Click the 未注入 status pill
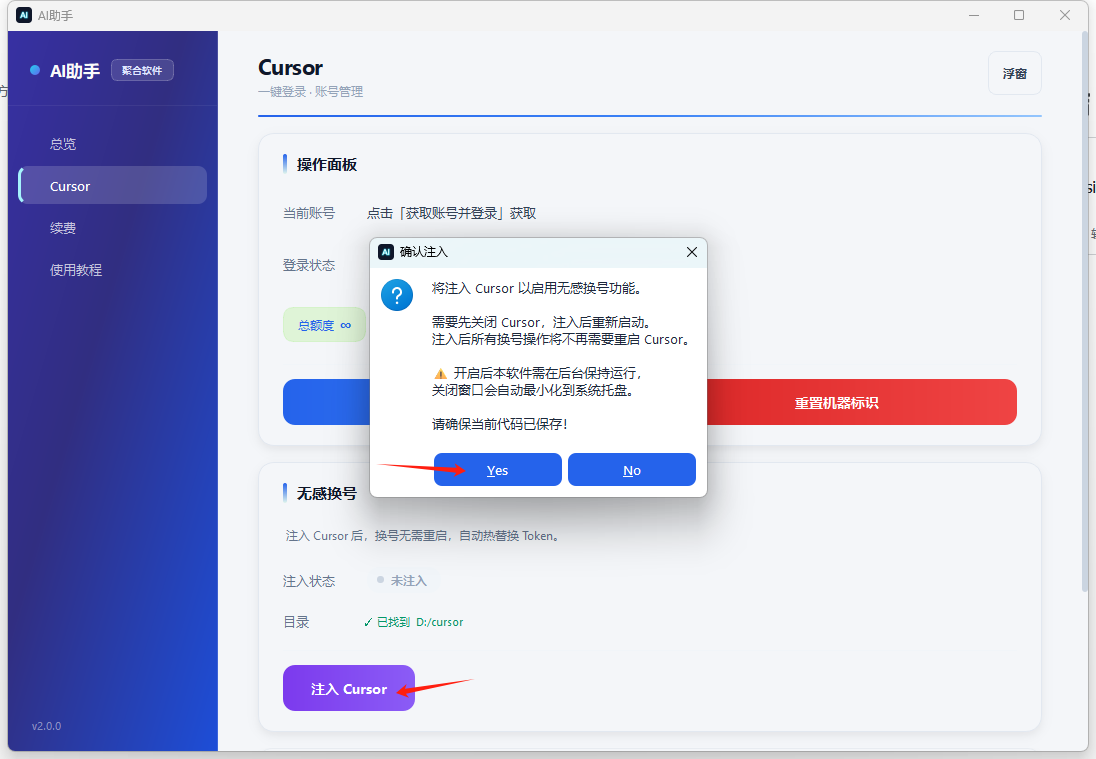 403,581
